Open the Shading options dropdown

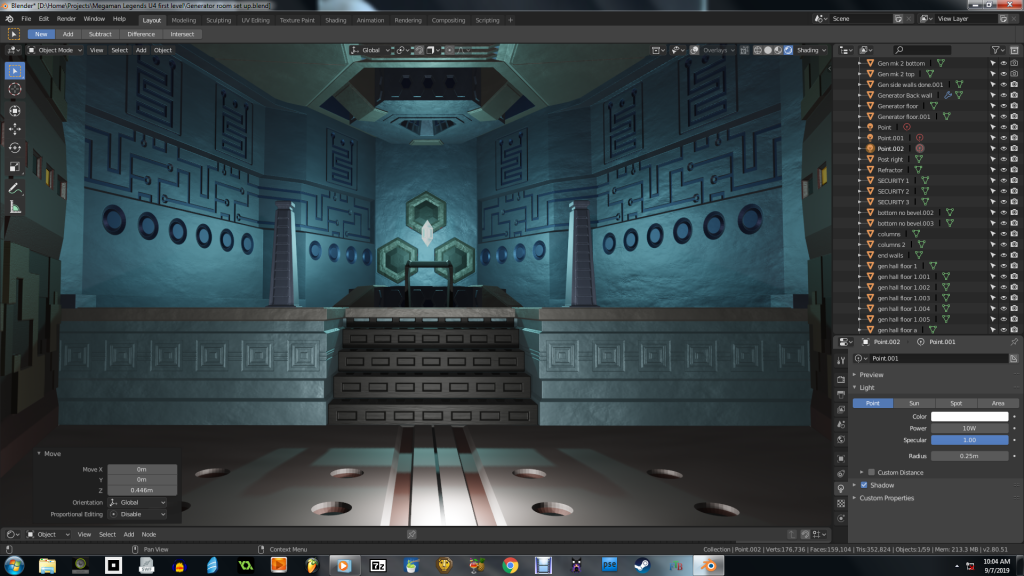[x=812, y=50]
